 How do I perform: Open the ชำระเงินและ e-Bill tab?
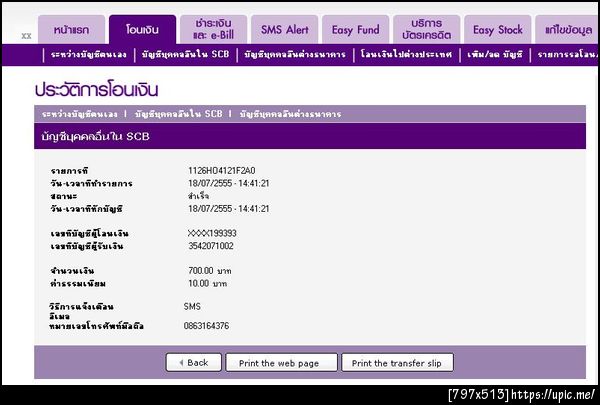coord(214,29)
